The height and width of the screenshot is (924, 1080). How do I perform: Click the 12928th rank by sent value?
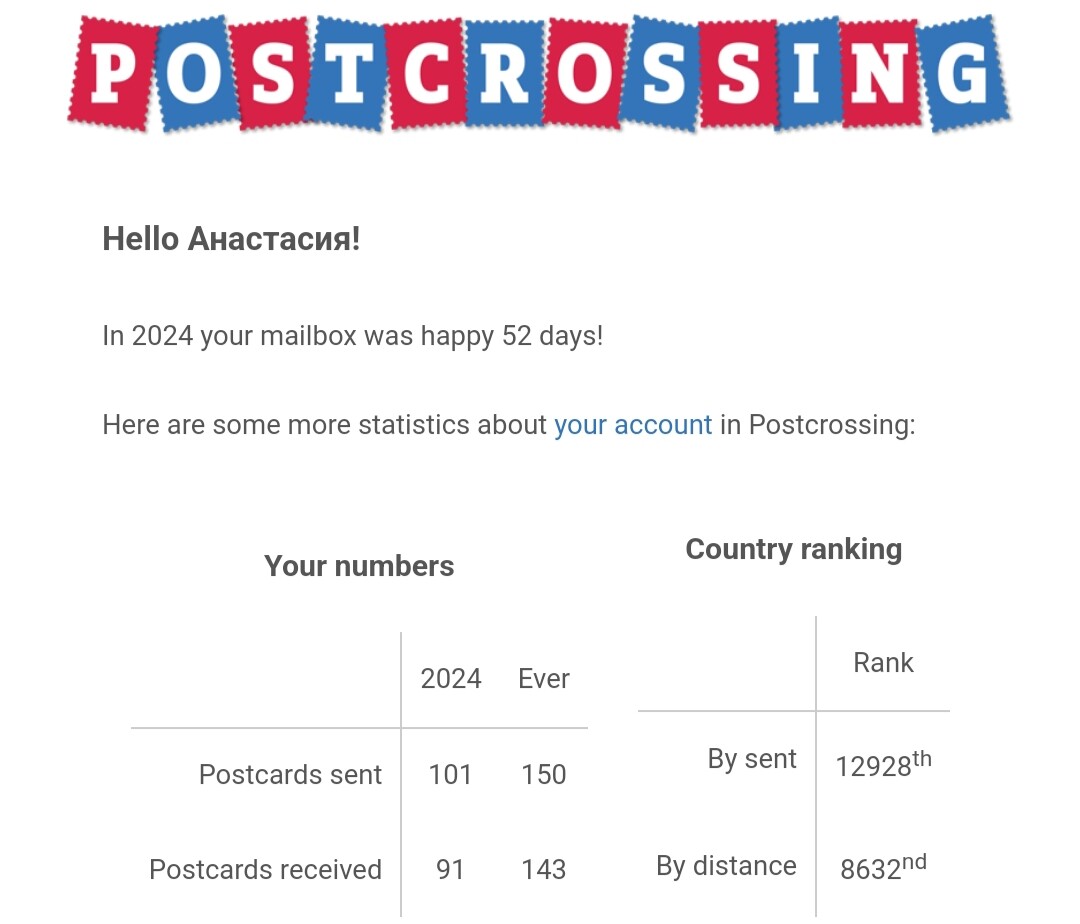[883, 764]
